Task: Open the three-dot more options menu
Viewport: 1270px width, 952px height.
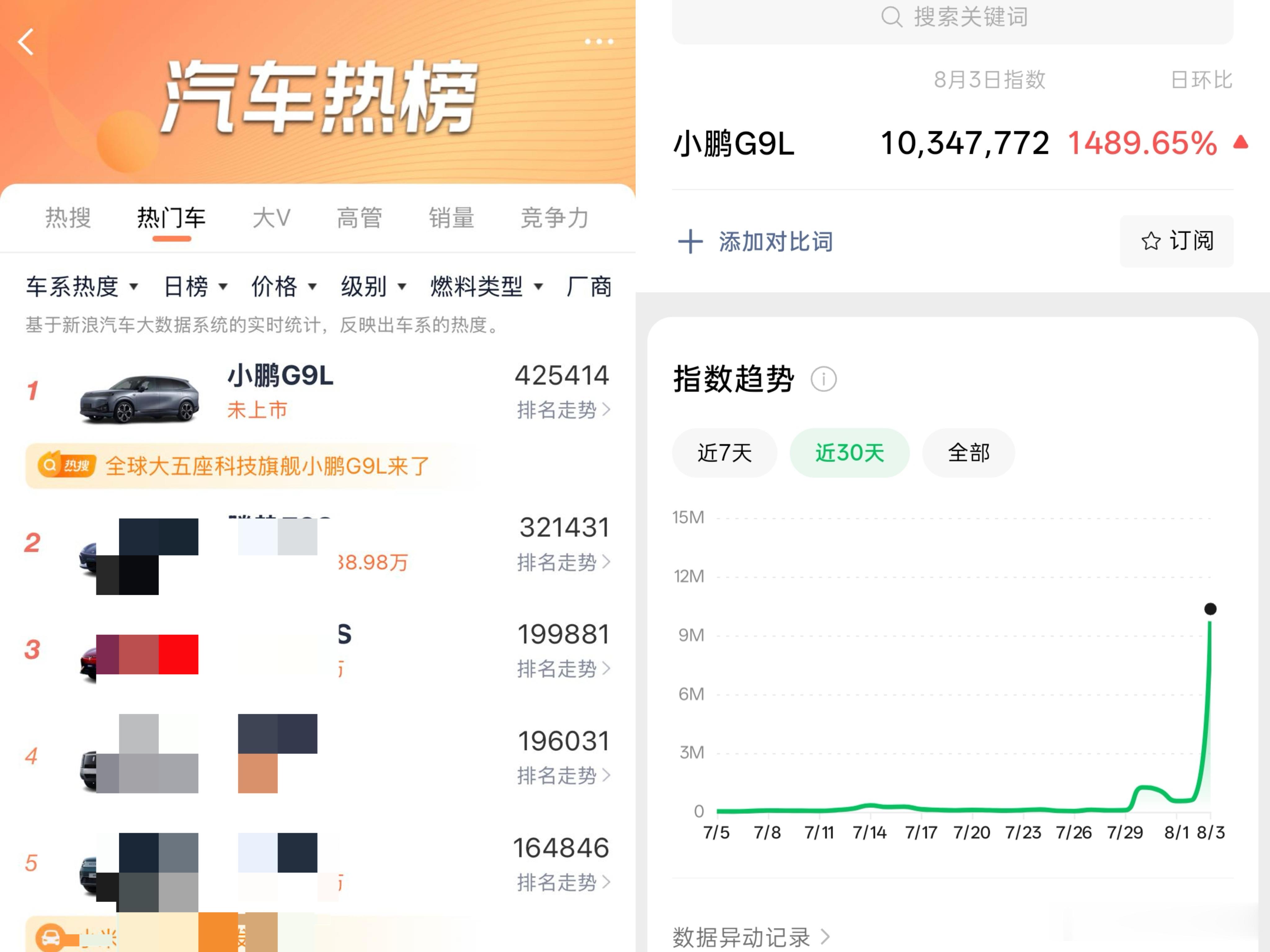Action: coord(599,41)
